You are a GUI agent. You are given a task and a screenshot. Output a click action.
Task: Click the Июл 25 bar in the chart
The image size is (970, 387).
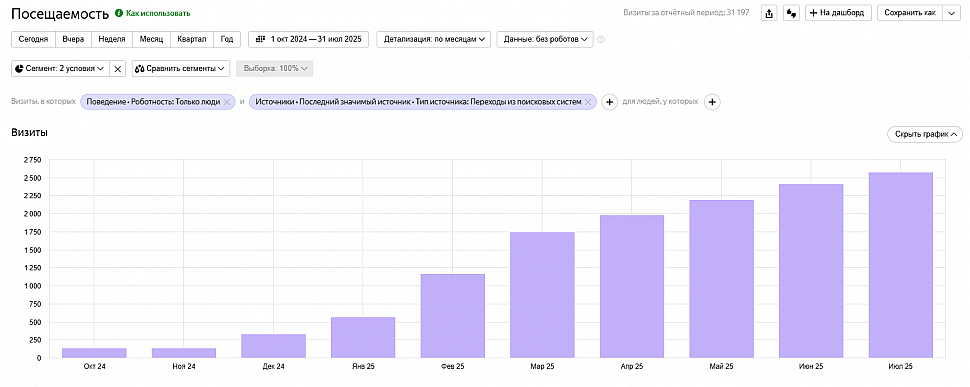[900, 265]
